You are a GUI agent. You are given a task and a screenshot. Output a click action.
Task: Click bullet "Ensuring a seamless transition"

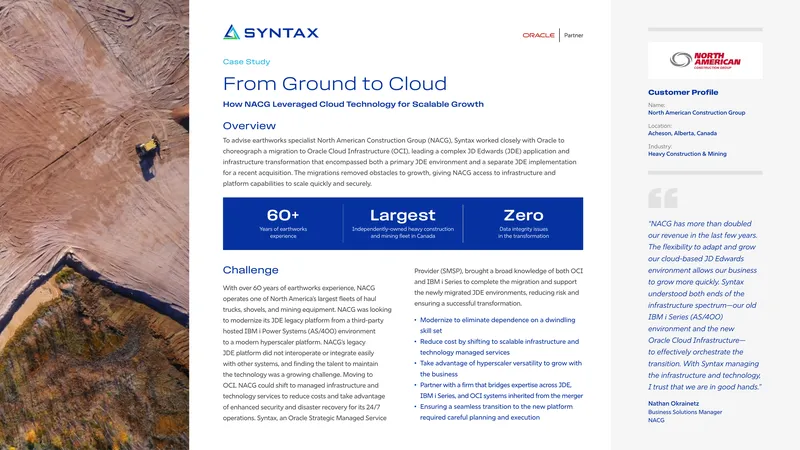pos(496,412)
